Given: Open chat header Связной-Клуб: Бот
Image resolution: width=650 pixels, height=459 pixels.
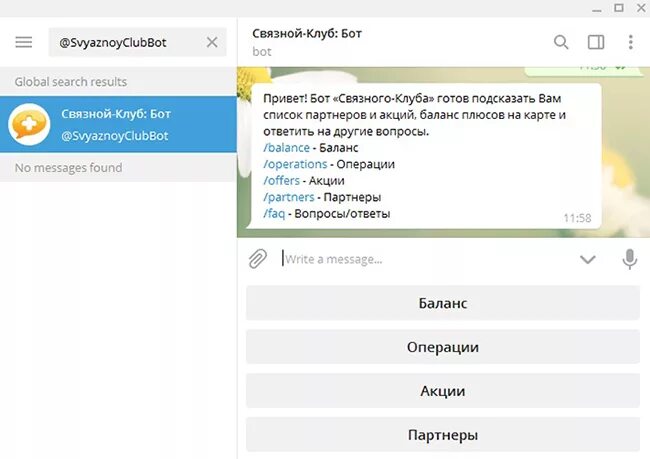Looking at the screenshot, I should pyautogui.click(x=307, y=34).
